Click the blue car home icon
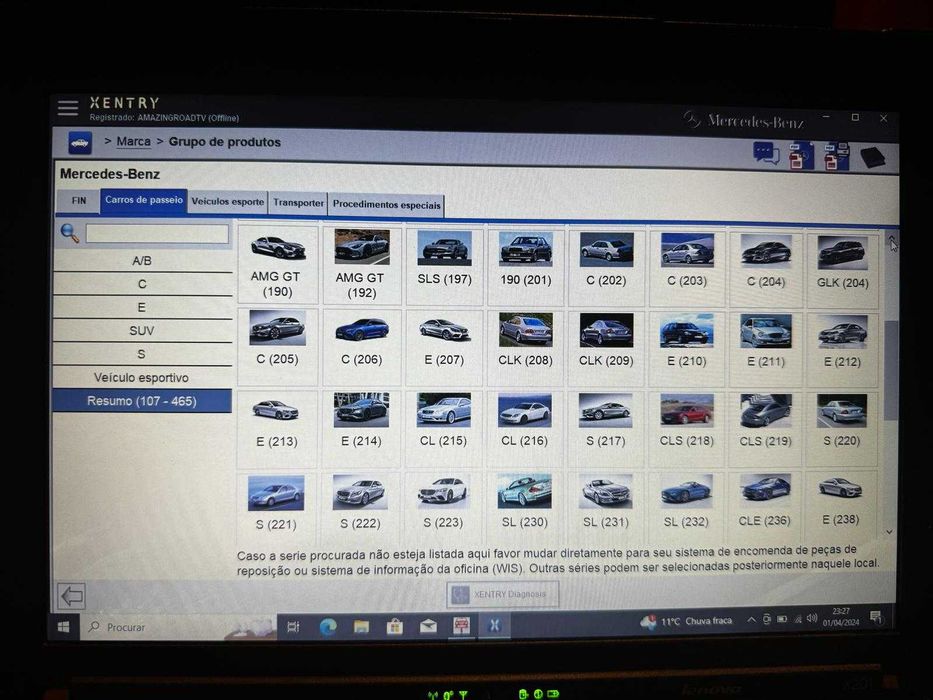The height and width of the screenshot is (700, 933). 80,143
